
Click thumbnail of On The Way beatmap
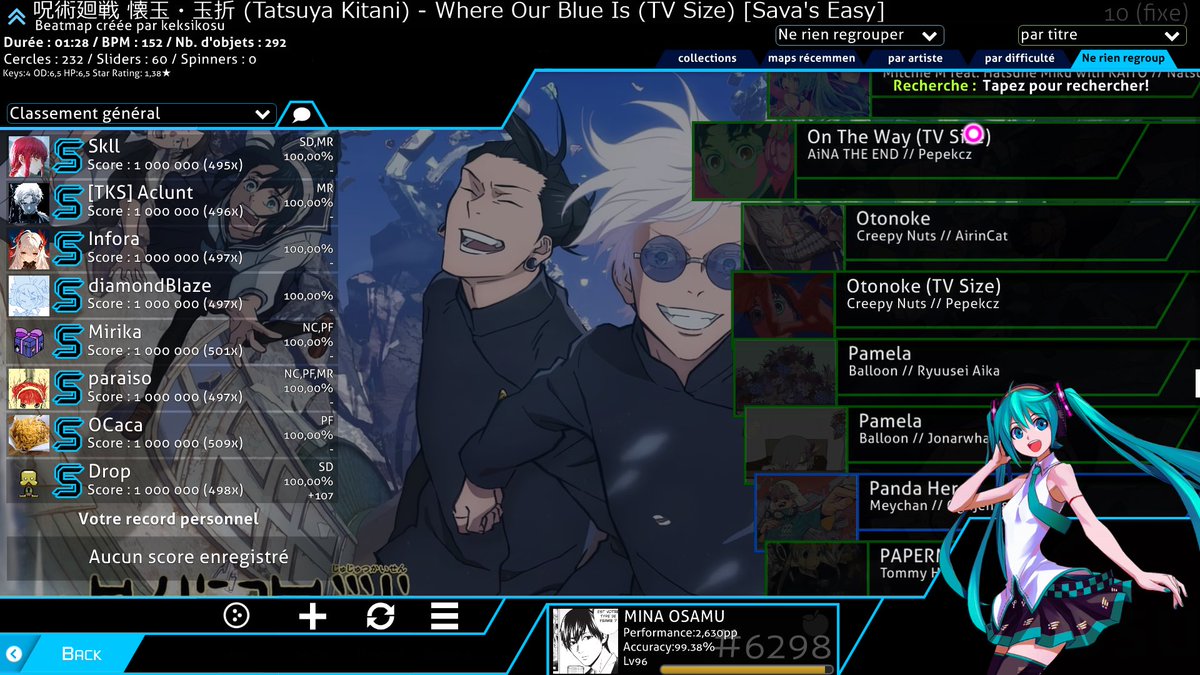pyautogui.click(x=744, y=160)
